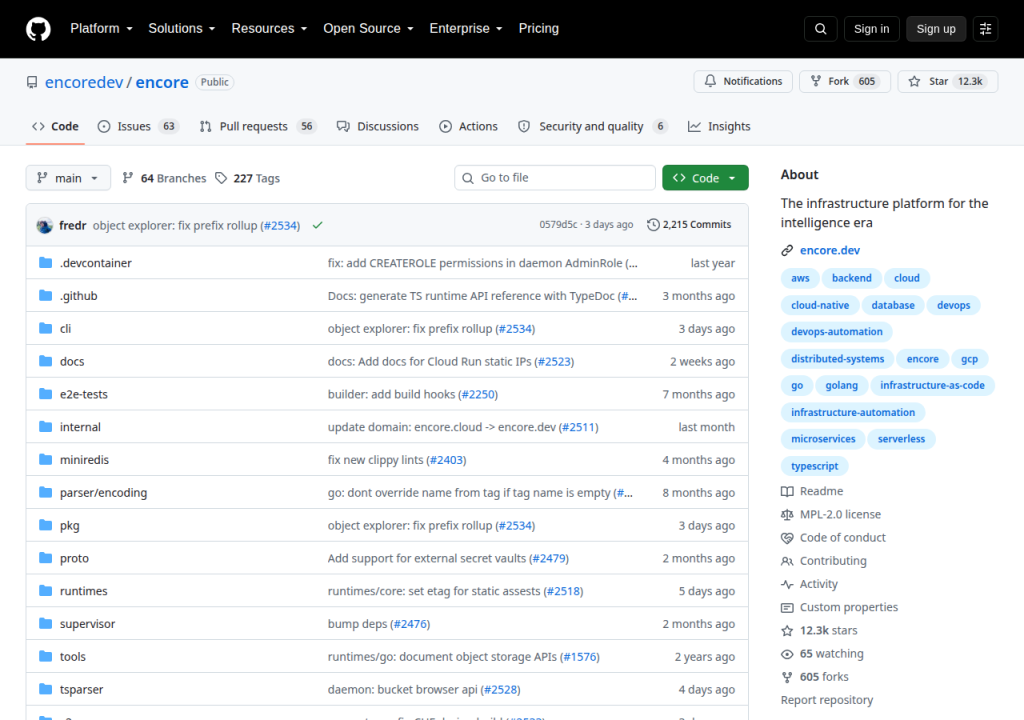Switch to the Actions tab

(x=468, y=126)
